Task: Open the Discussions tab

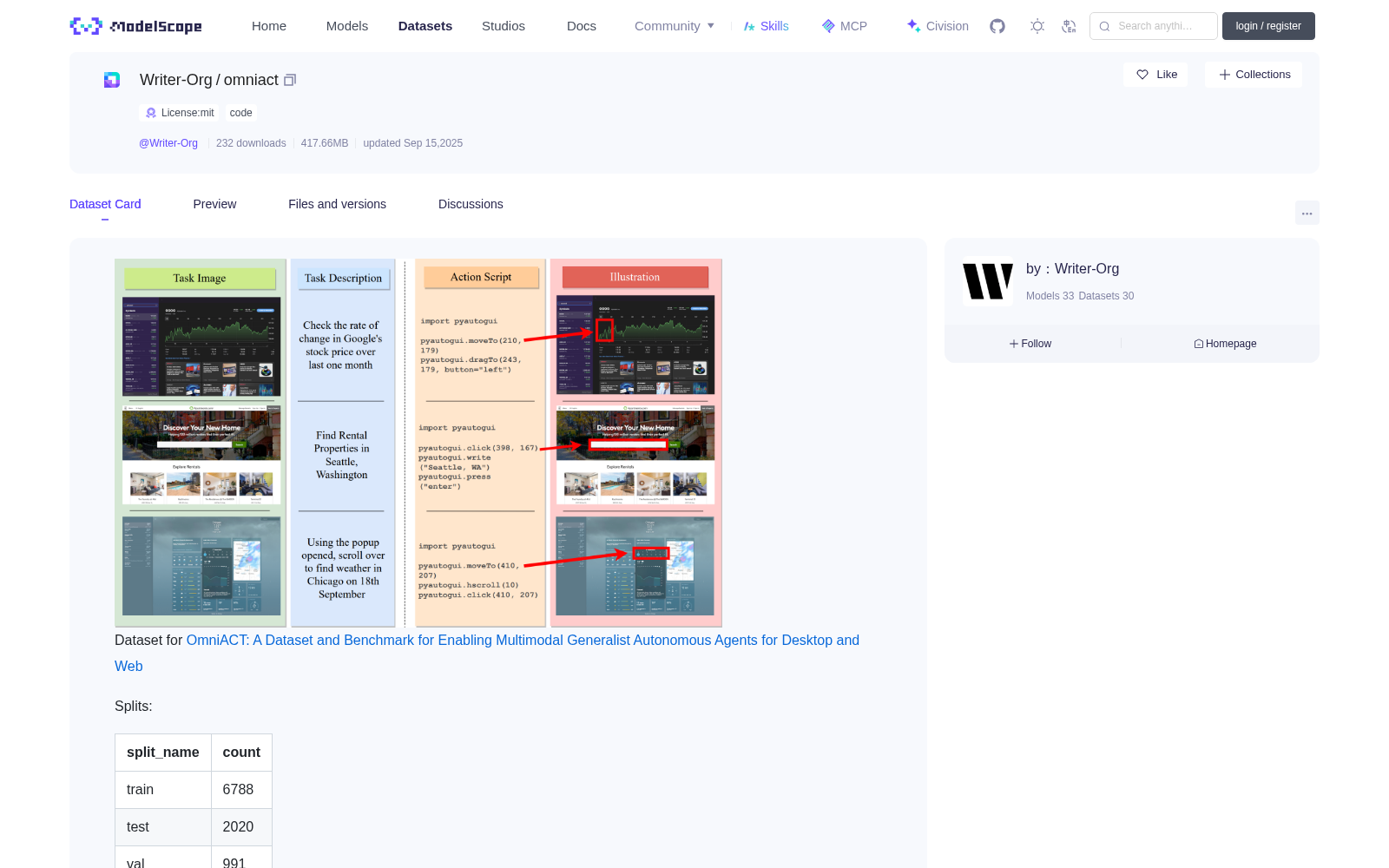Action: coord(471,204)
